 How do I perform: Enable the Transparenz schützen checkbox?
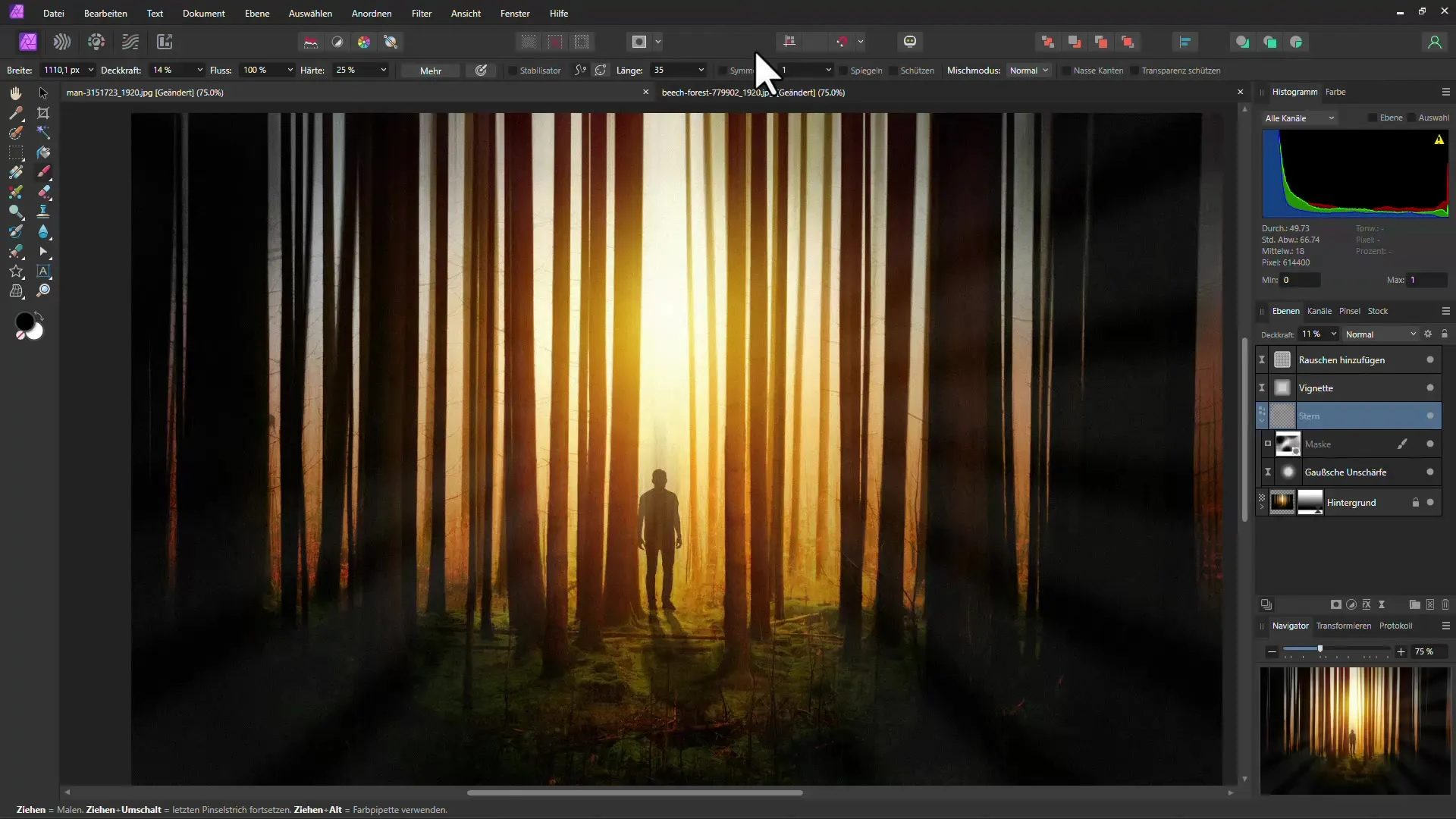pyautogui.click(x=1134, y=71)
